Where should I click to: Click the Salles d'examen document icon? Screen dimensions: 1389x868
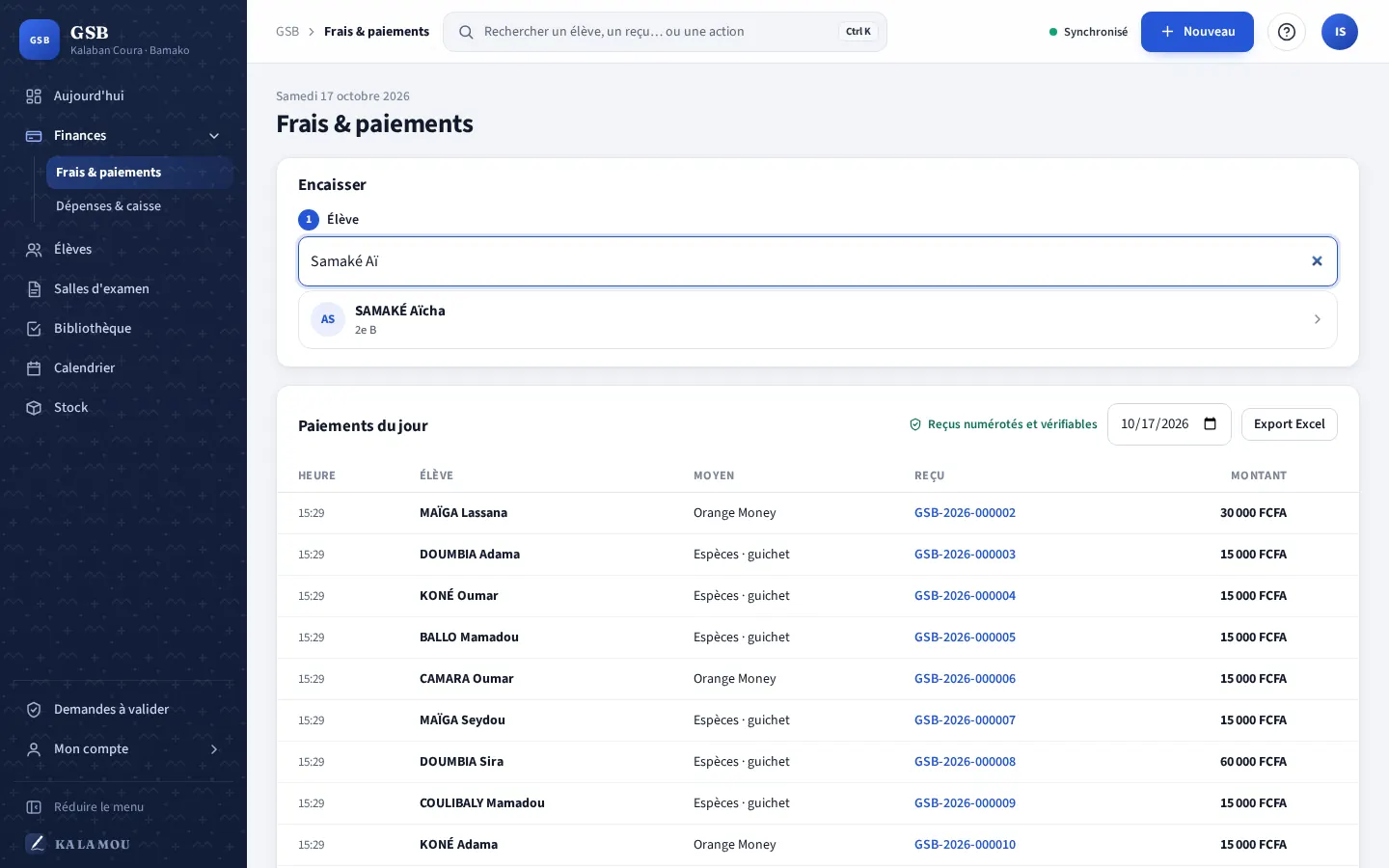tap(34, 288)
